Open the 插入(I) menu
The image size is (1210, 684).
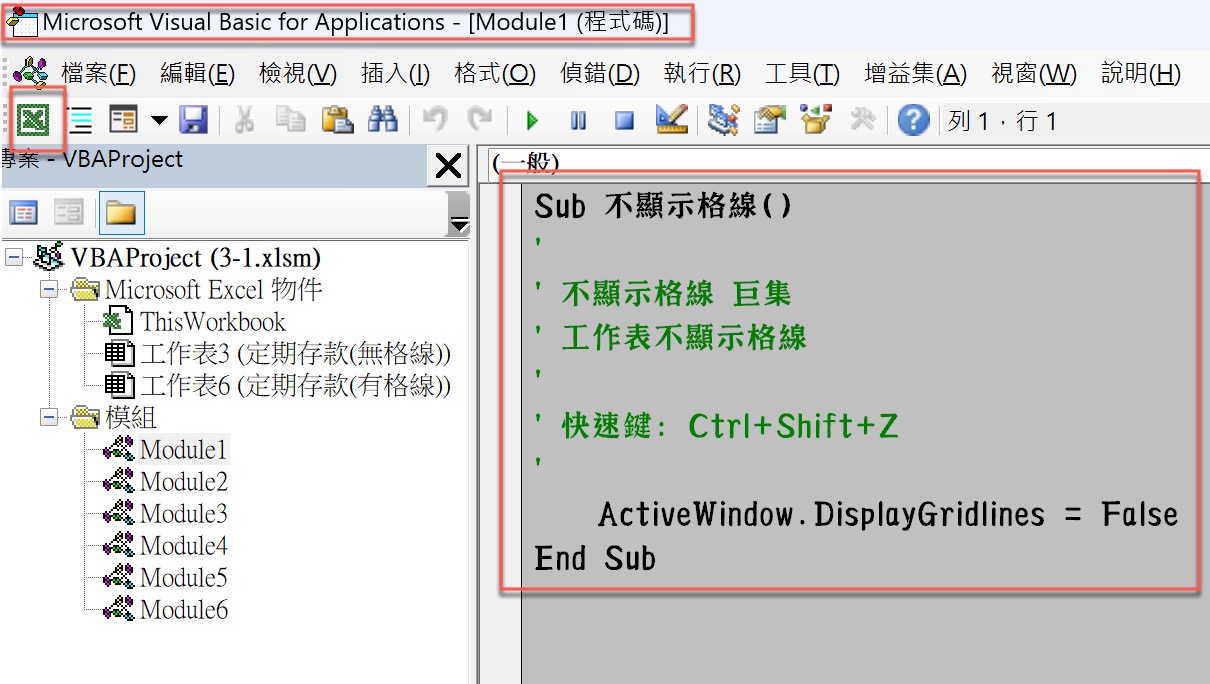pyautogui.click(x=395, y=73)
